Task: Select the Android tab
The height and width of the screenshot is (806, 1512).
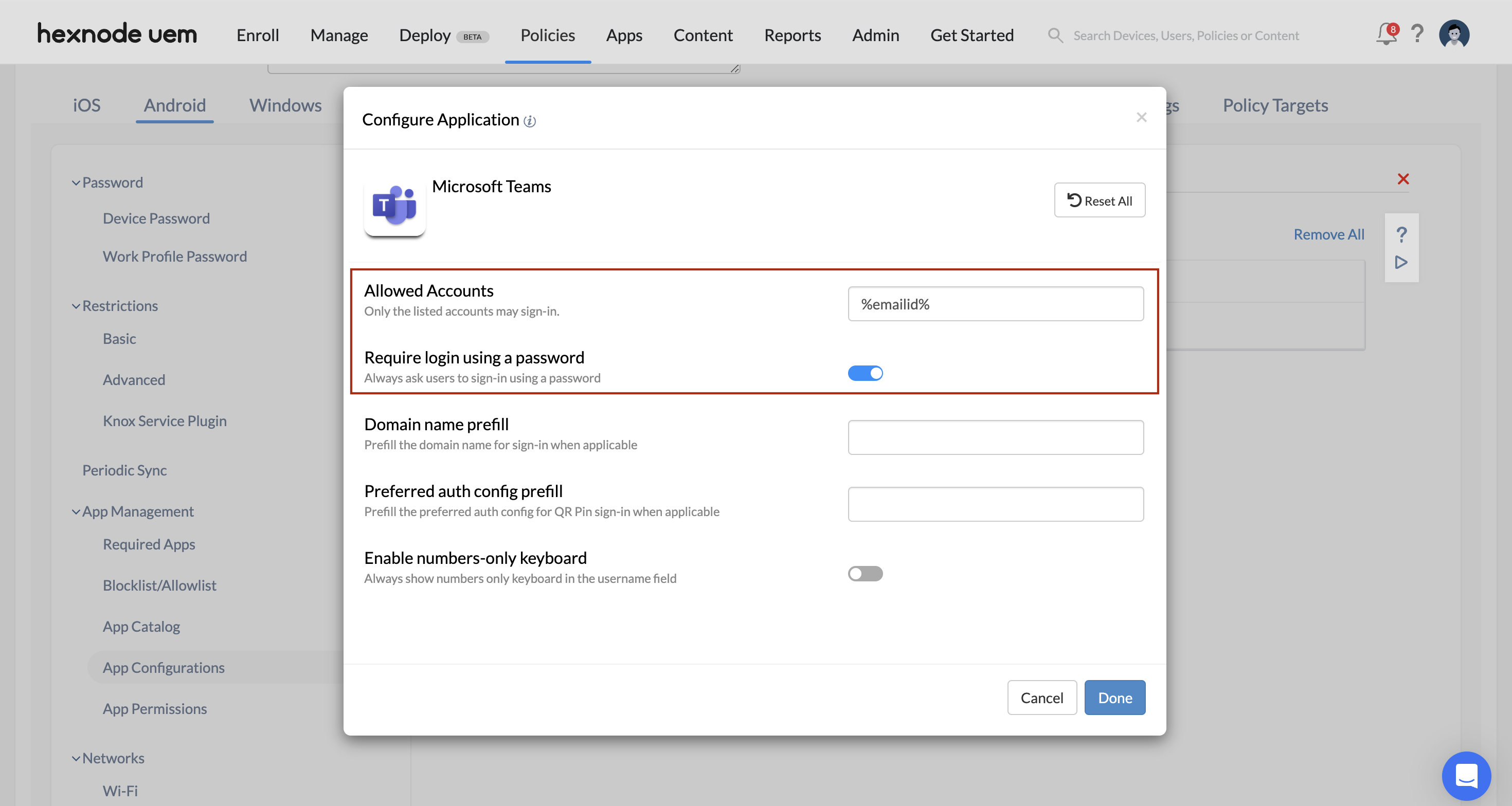Action: coord(174,104)
